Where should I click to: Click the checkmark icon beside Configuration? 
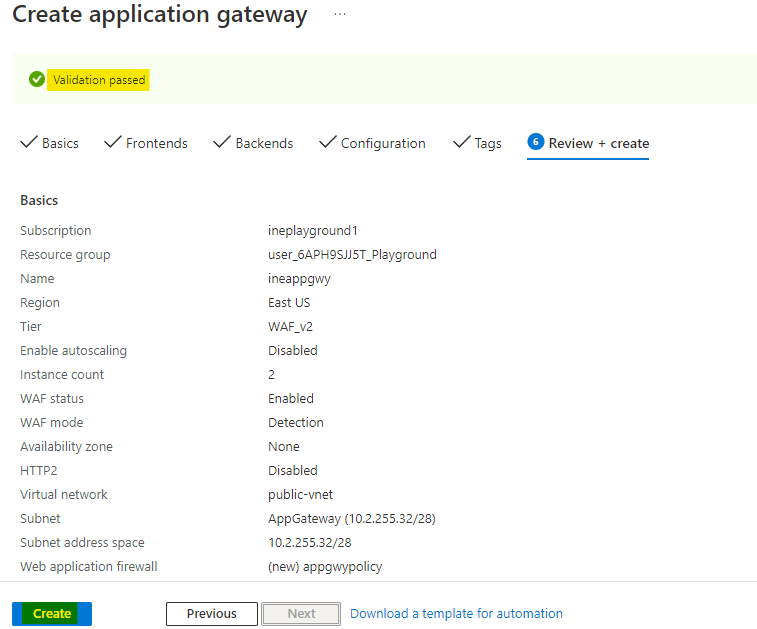click(327, 143)
